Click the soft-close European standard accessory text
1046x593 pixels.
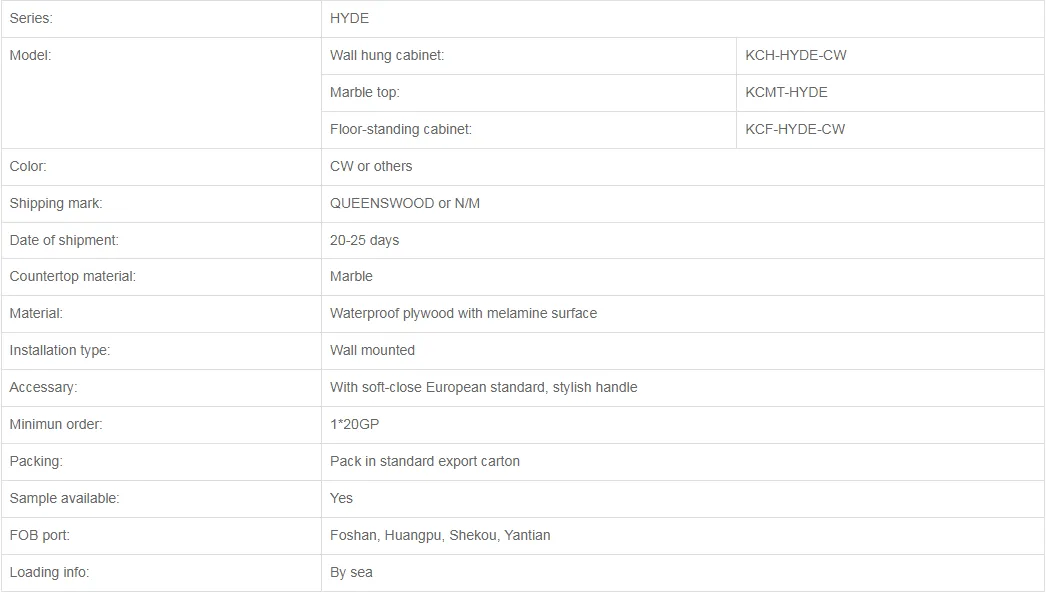pyautogui.click(x=483, y=388)
